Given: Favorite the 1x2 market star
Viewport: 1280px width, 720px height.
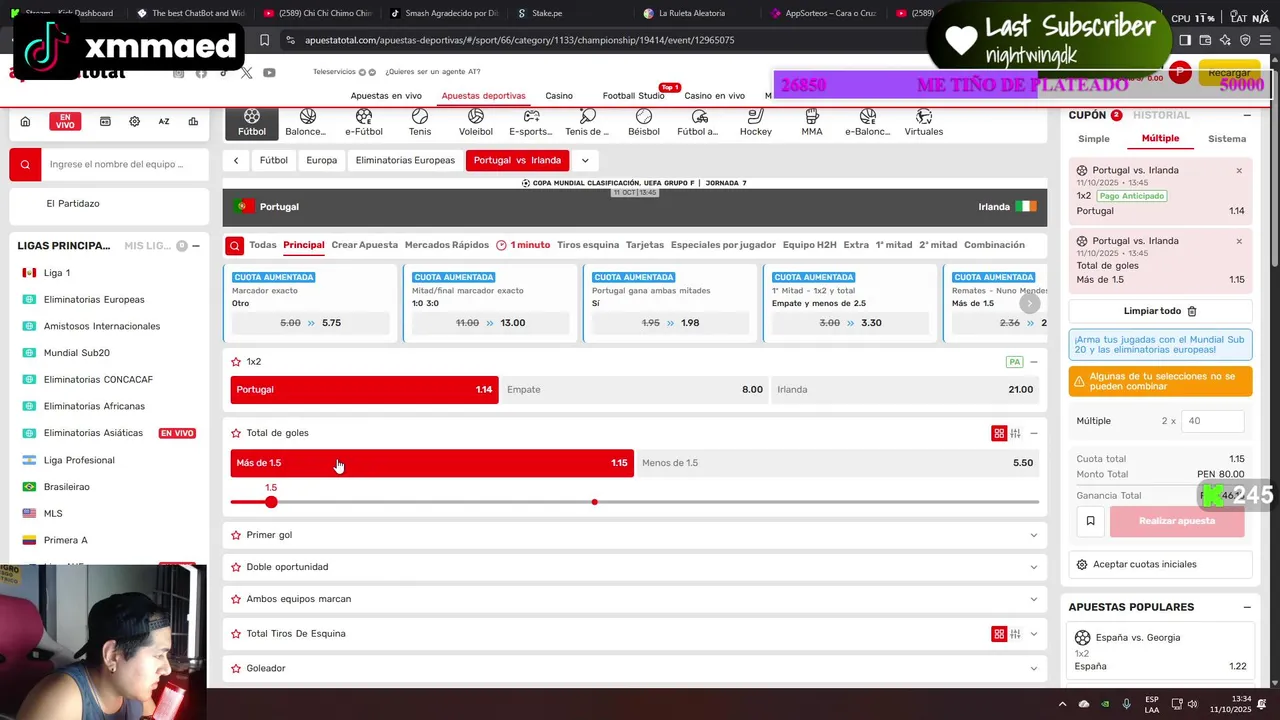Looking at the screenshot, I should 236,362.
